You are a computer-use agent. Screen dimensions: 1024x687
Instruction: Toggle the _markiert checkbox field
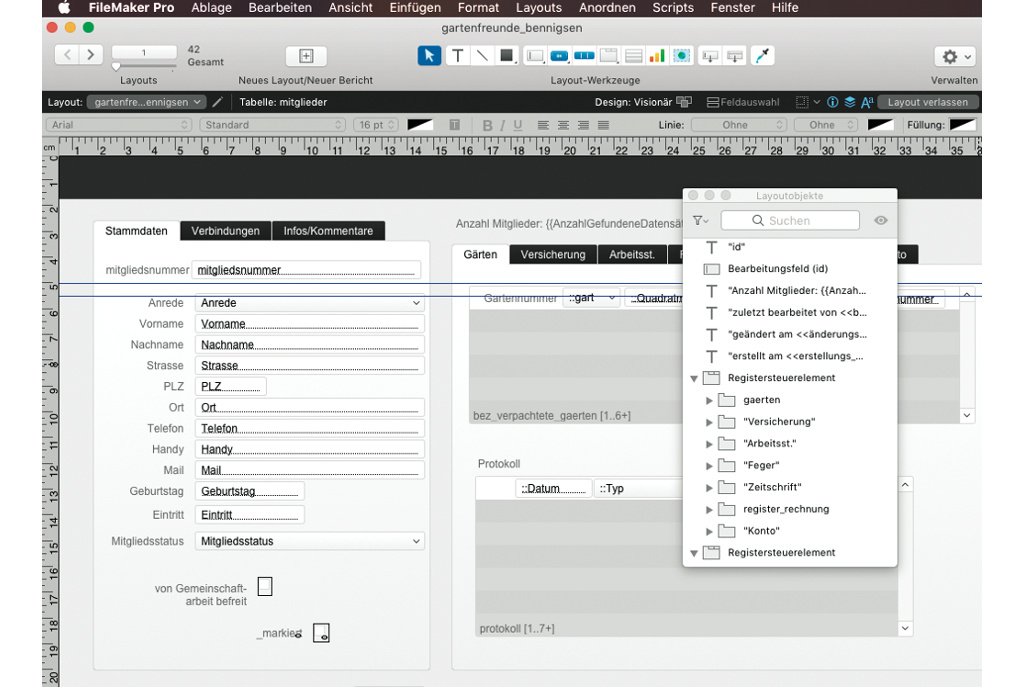pyautogui.click(x=321, y=633)
